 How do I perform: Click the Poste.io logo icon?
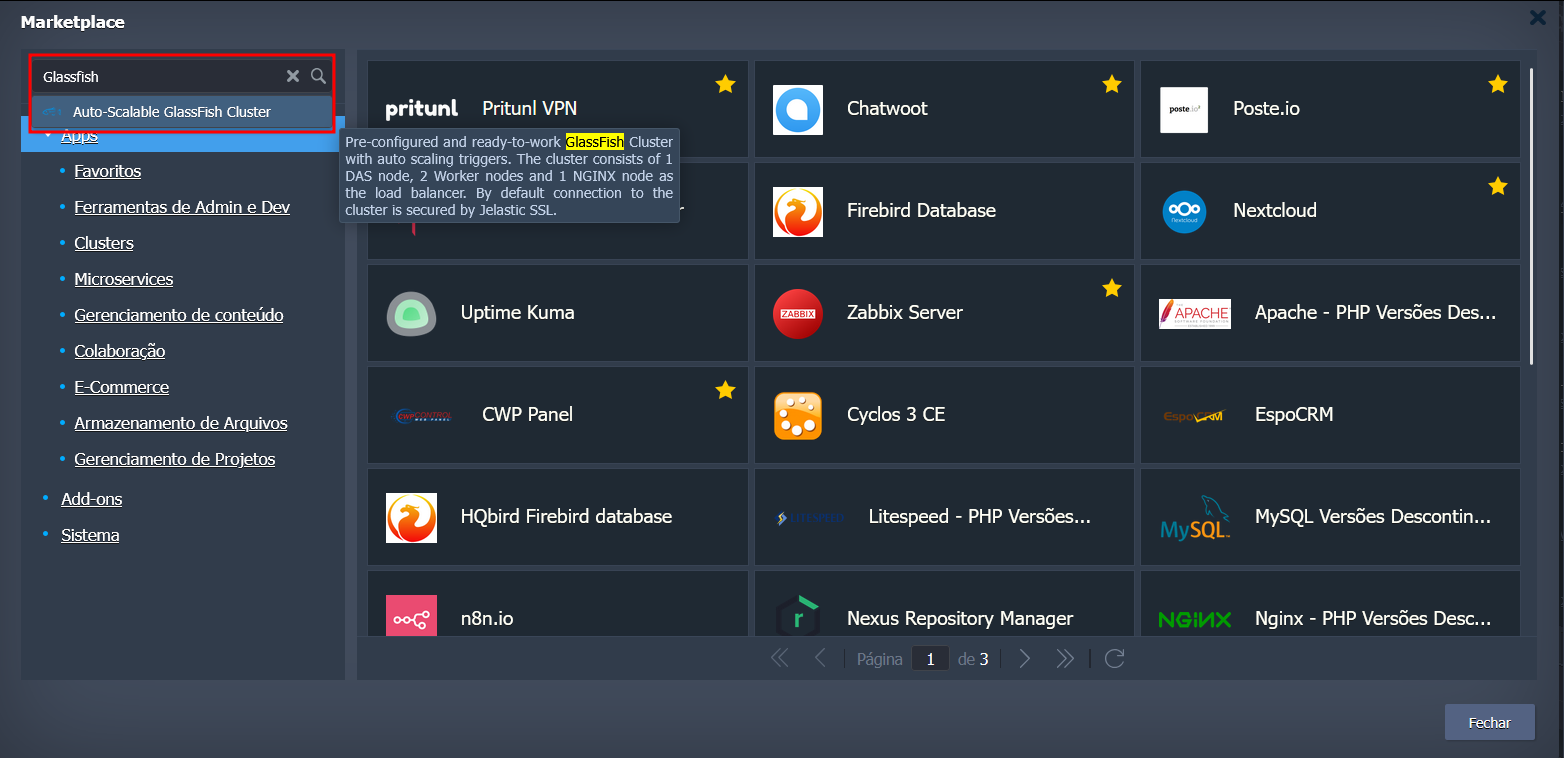click(x=1184, y=109)
